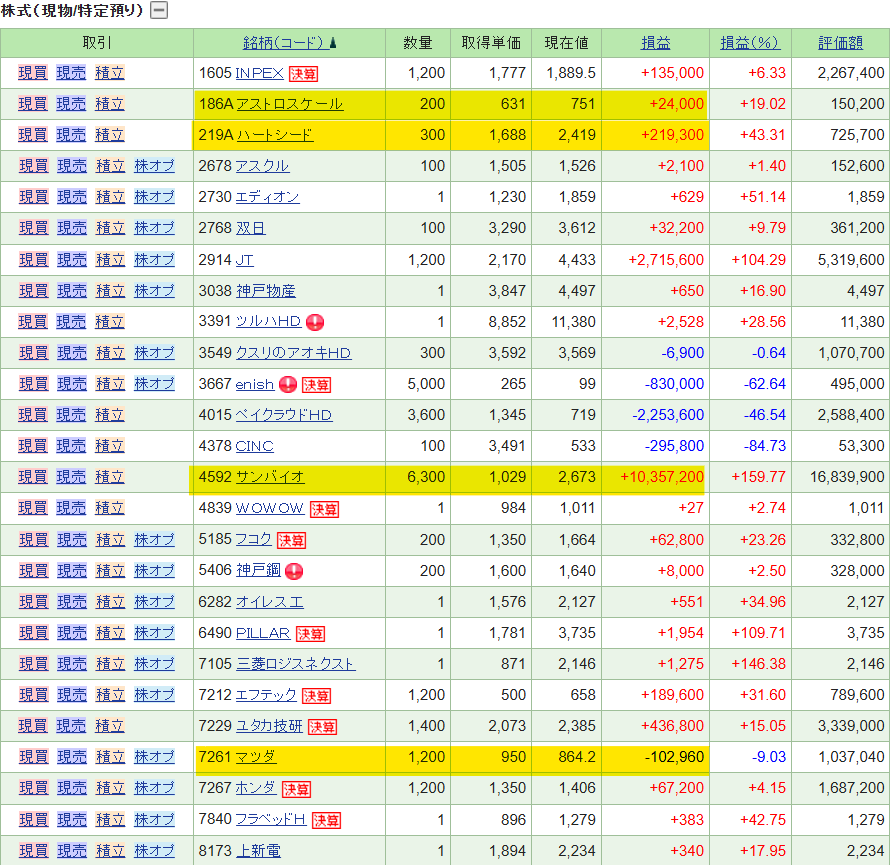Click 現売 in the アストロスケール row
Image resolution: width=890 pixels, height=865 pixels.
pos(71,104)
